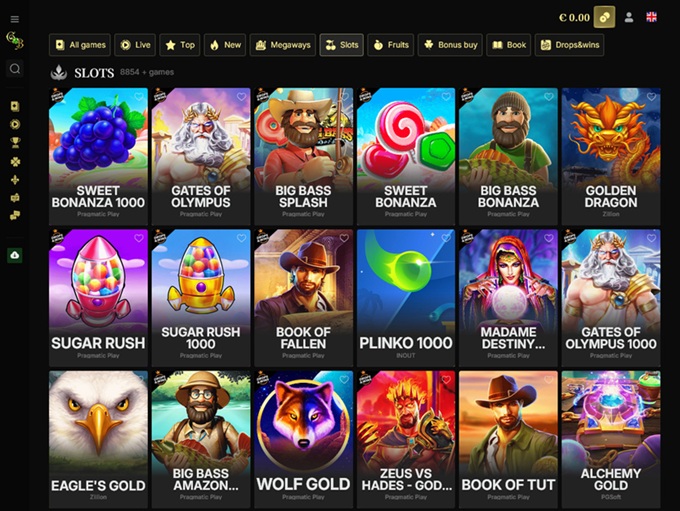Click the search magnifier icon in sidebar

(15, 69)
